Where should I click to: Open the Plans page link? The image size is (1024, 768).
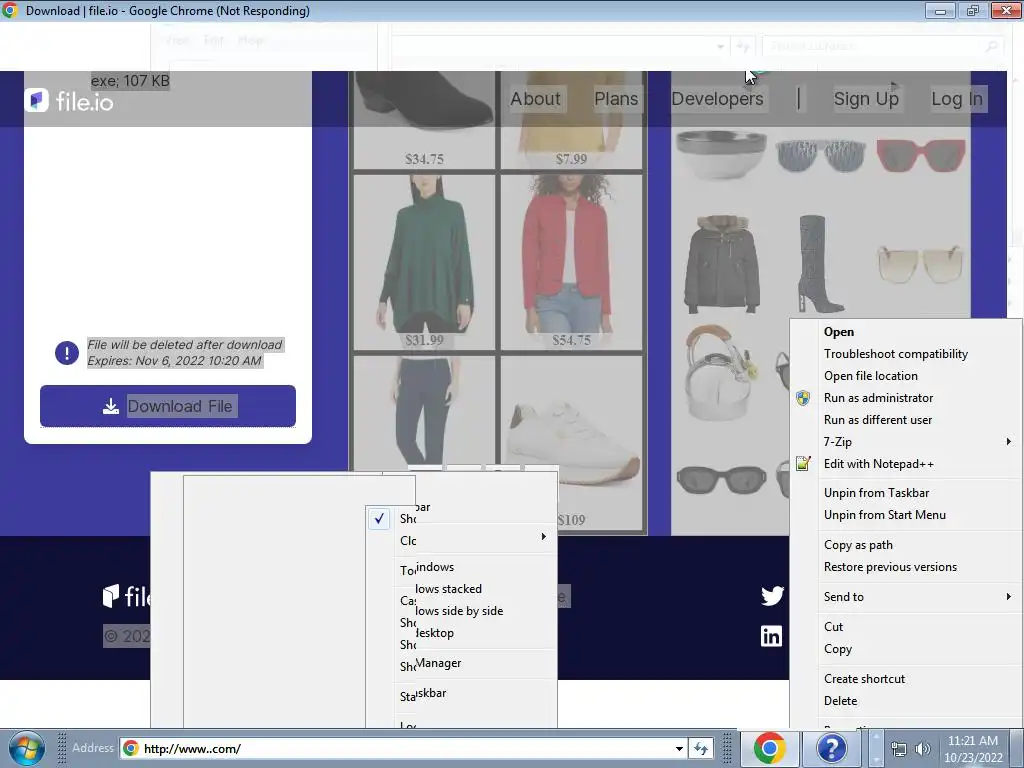click(x=616, y=99)
